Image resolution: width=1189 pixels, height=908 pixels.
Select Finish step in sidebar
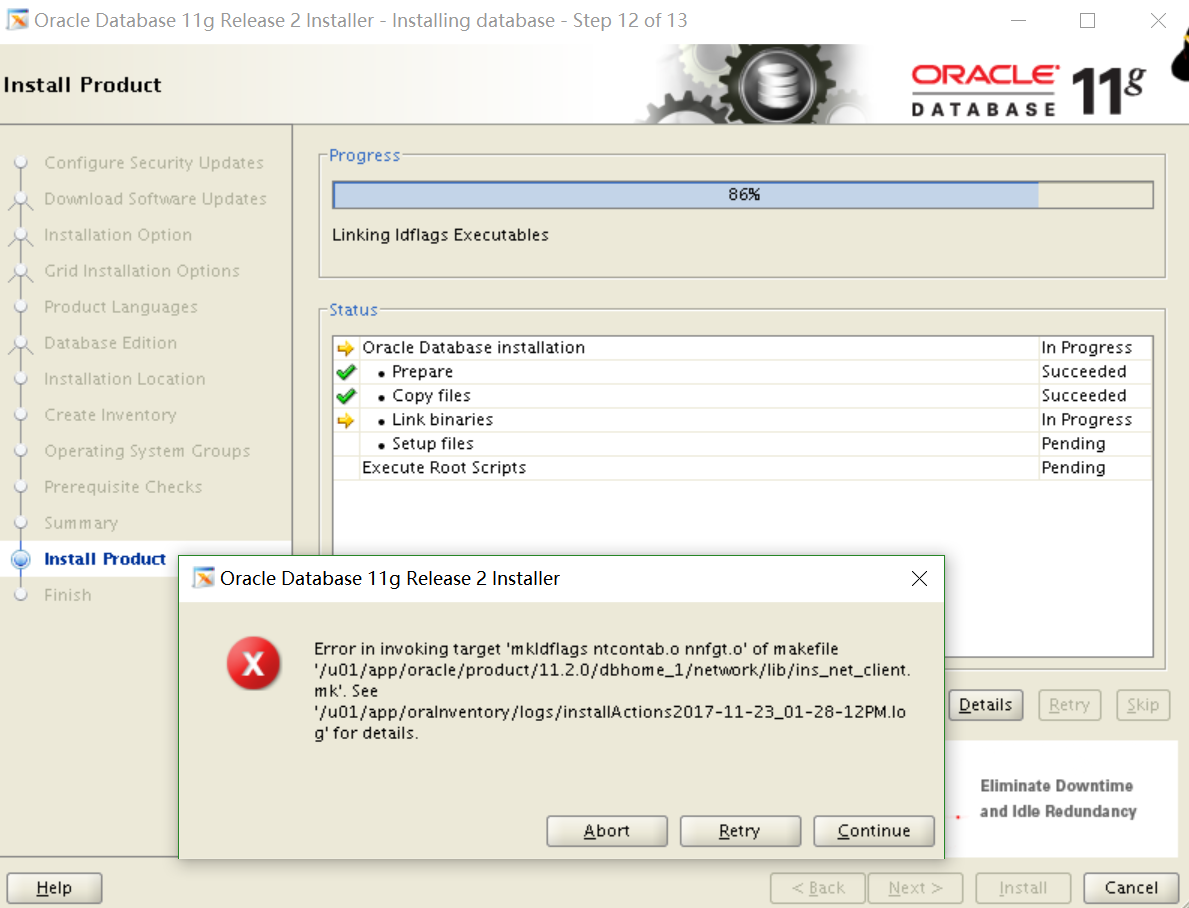pos(67,595)
